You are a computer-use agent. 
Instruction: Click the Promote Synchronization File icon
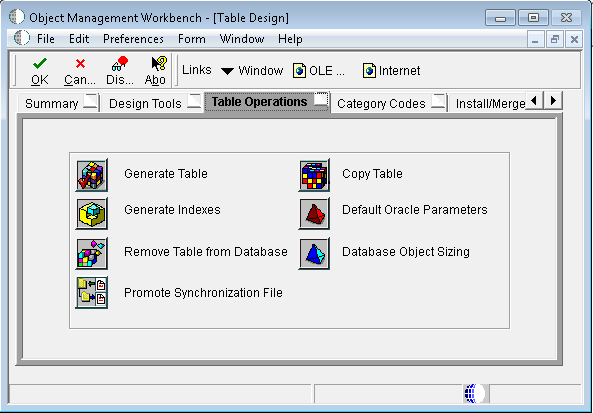(92, 292)
